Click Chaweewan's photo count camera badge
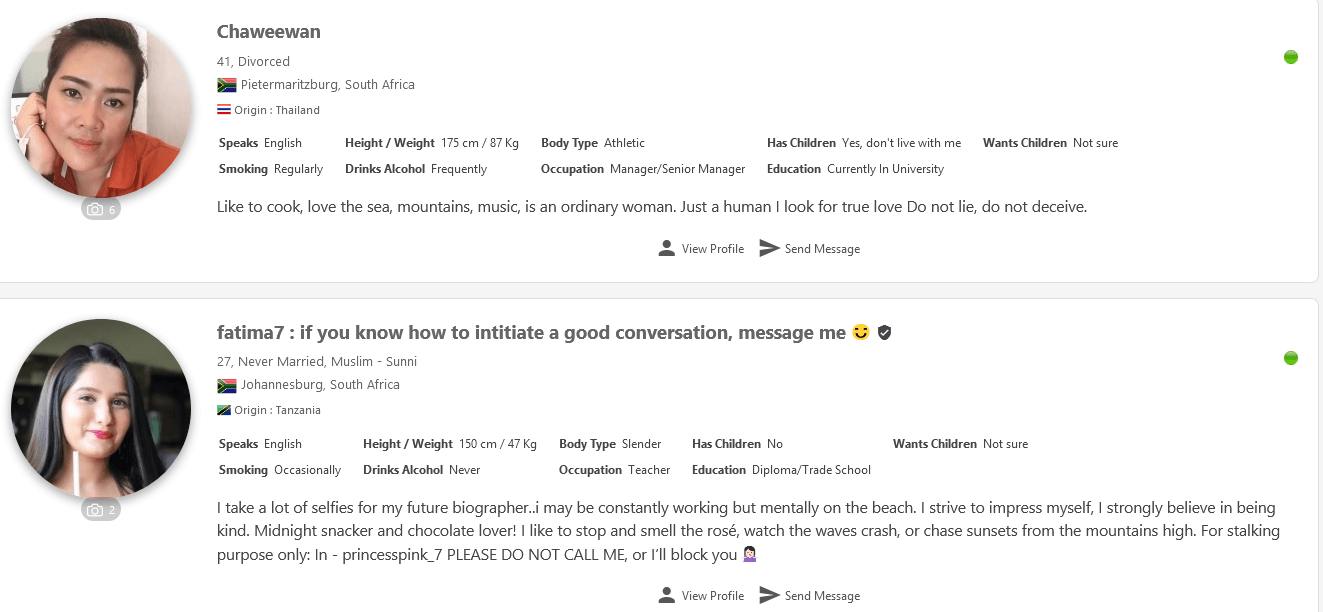 101,210
